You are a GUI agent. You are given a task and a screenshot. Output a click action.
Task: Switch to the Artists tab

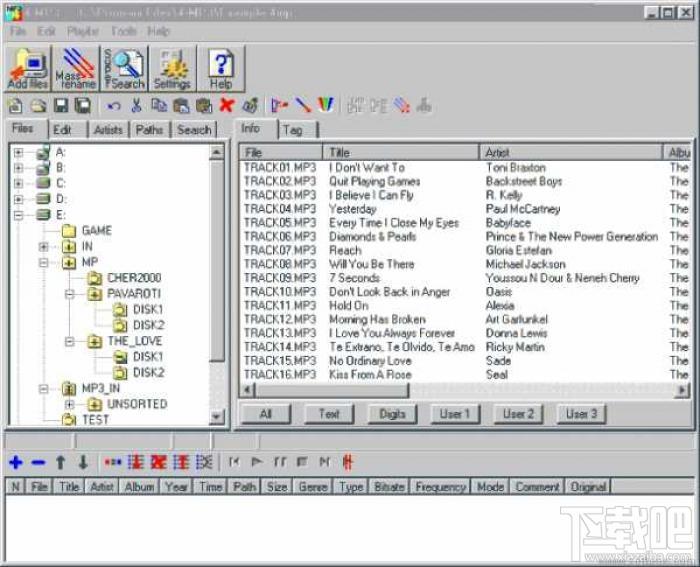point(108,130)
